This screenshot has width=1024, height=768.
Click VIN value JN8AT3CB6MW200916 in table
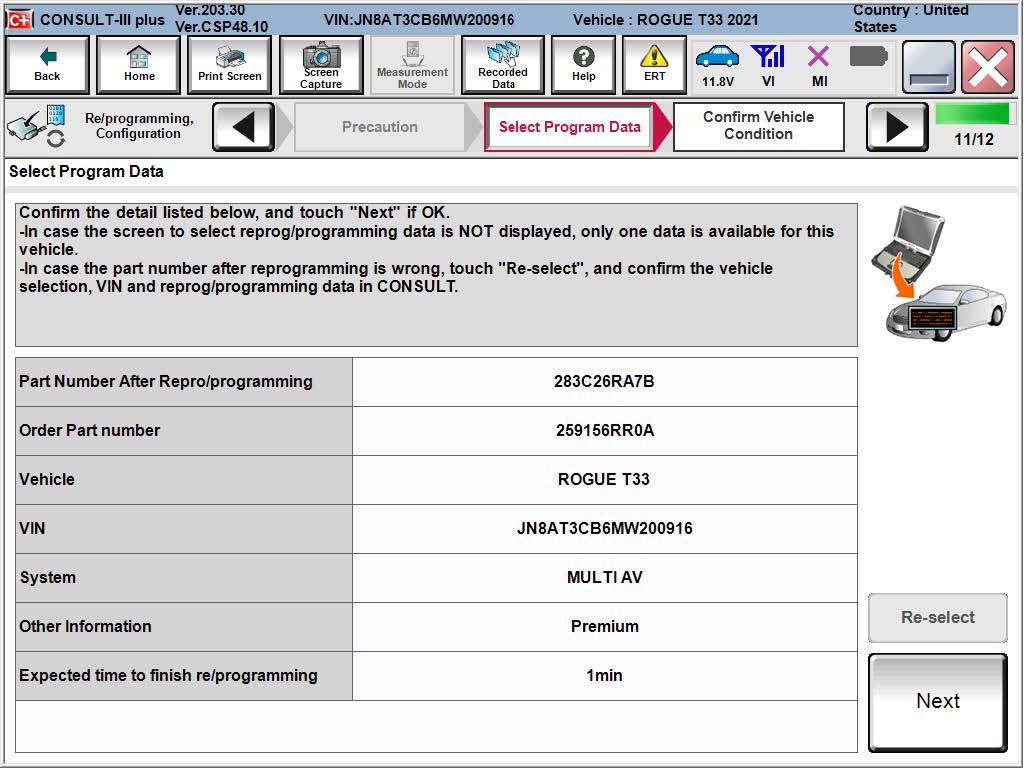tap(604, 528)
